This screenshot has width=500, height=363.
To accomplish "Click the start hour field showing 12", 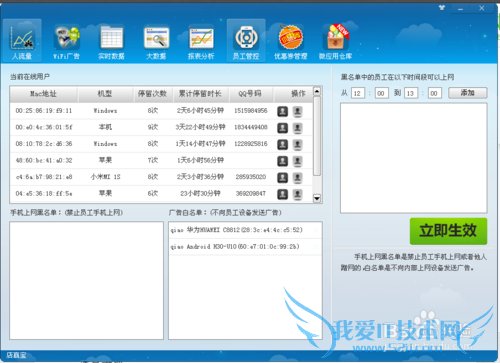I will 358,93.
